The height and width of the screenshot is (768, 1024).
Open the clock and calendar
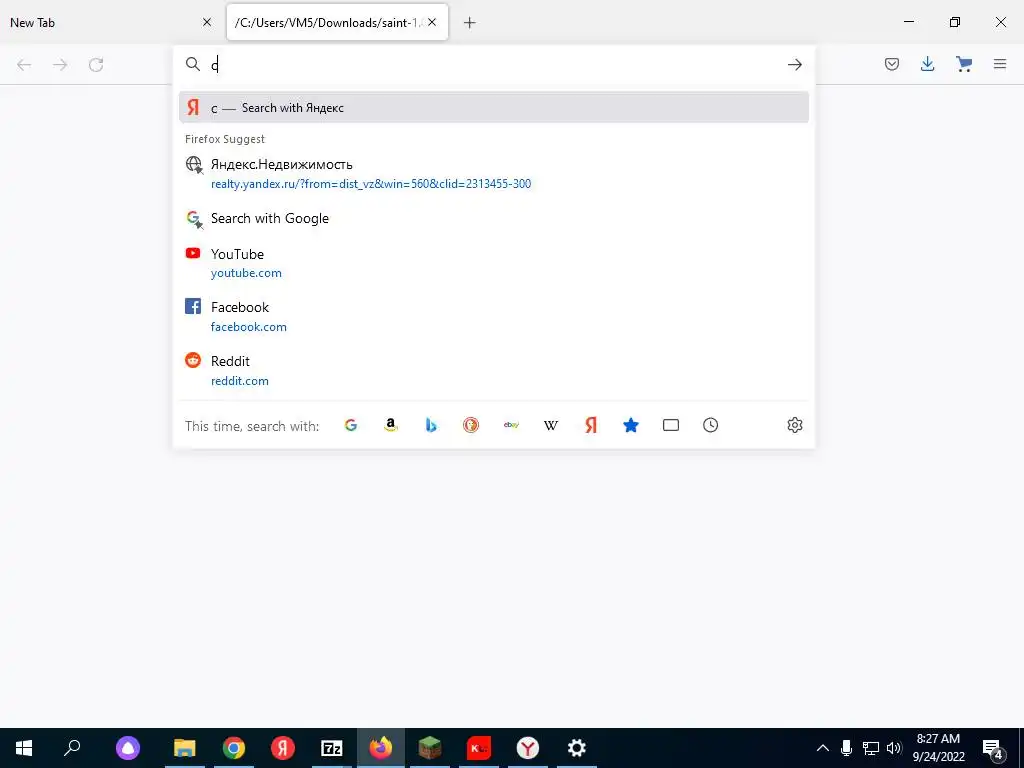[938, 748]
